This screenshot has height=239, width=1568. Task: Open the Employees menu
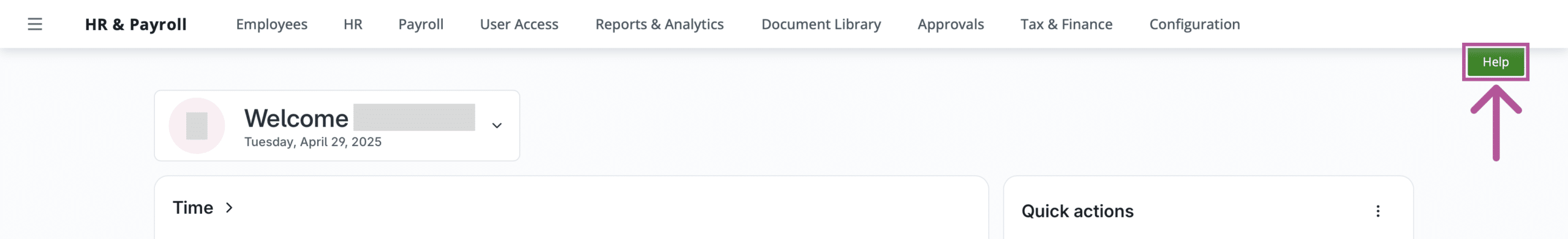coord(272,24)
